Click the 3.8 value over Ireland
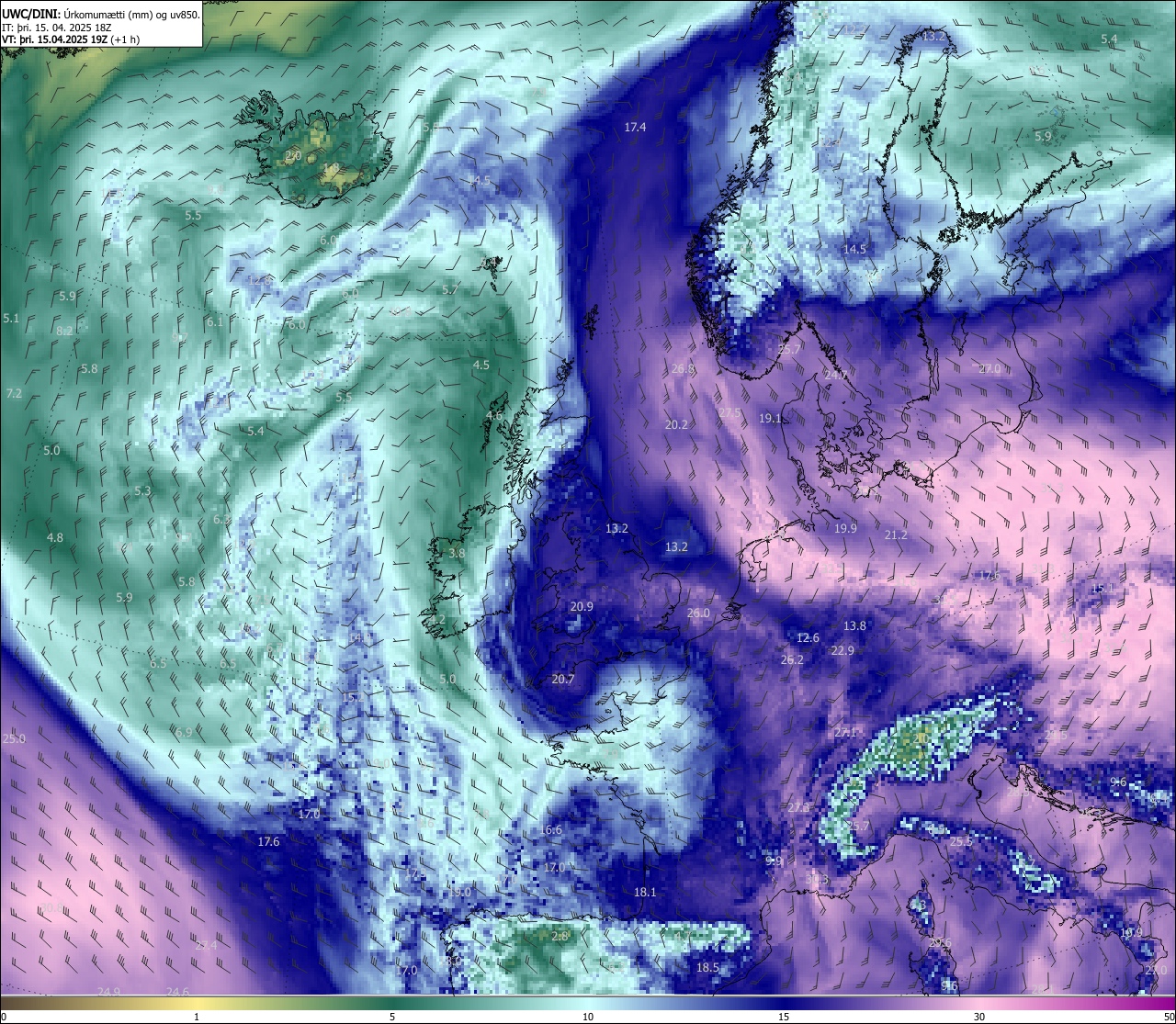Screen dimensions: 1176x1024 457,553
